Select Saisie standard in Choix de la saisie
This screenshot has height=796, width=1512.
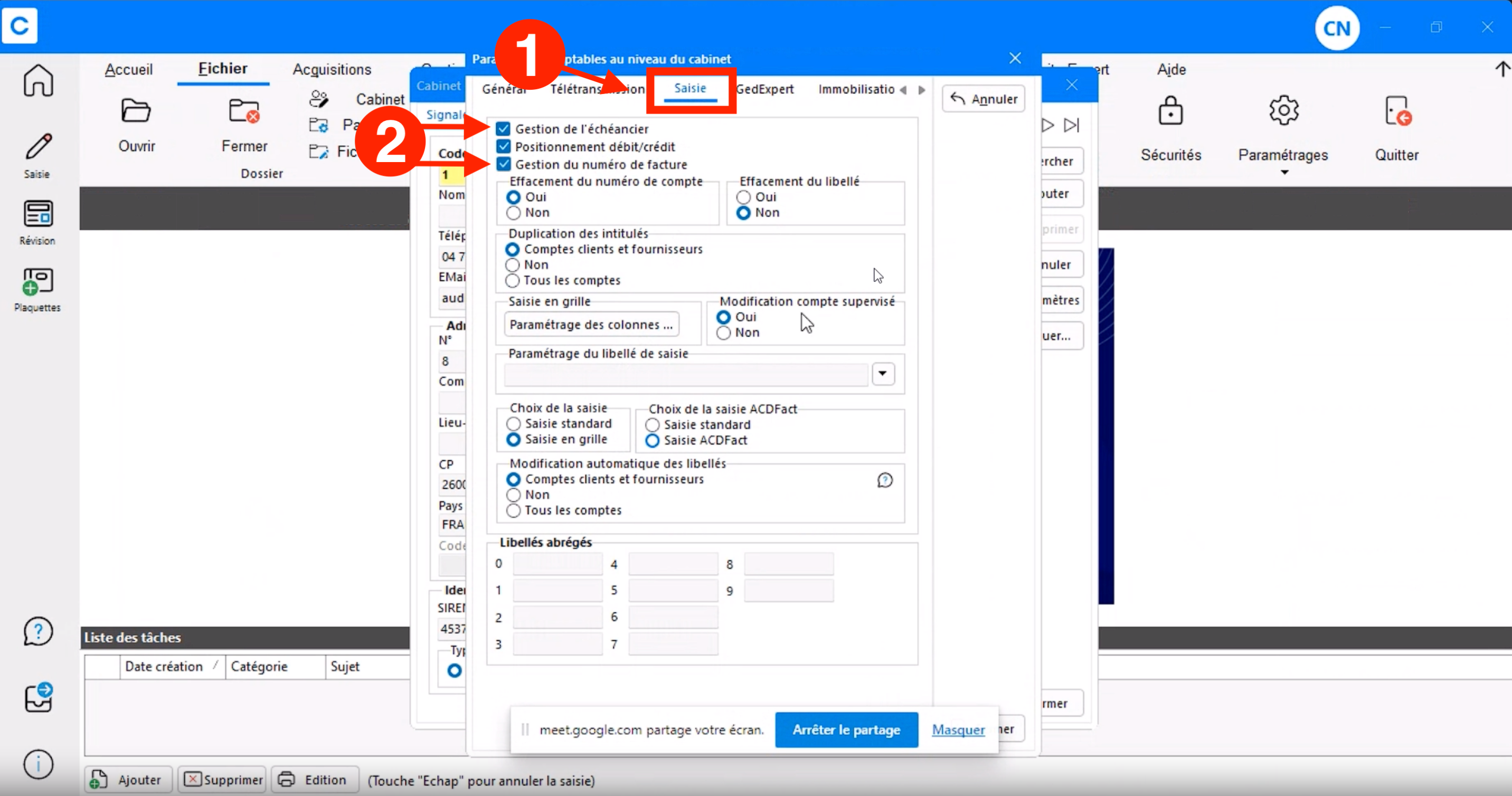514,424
